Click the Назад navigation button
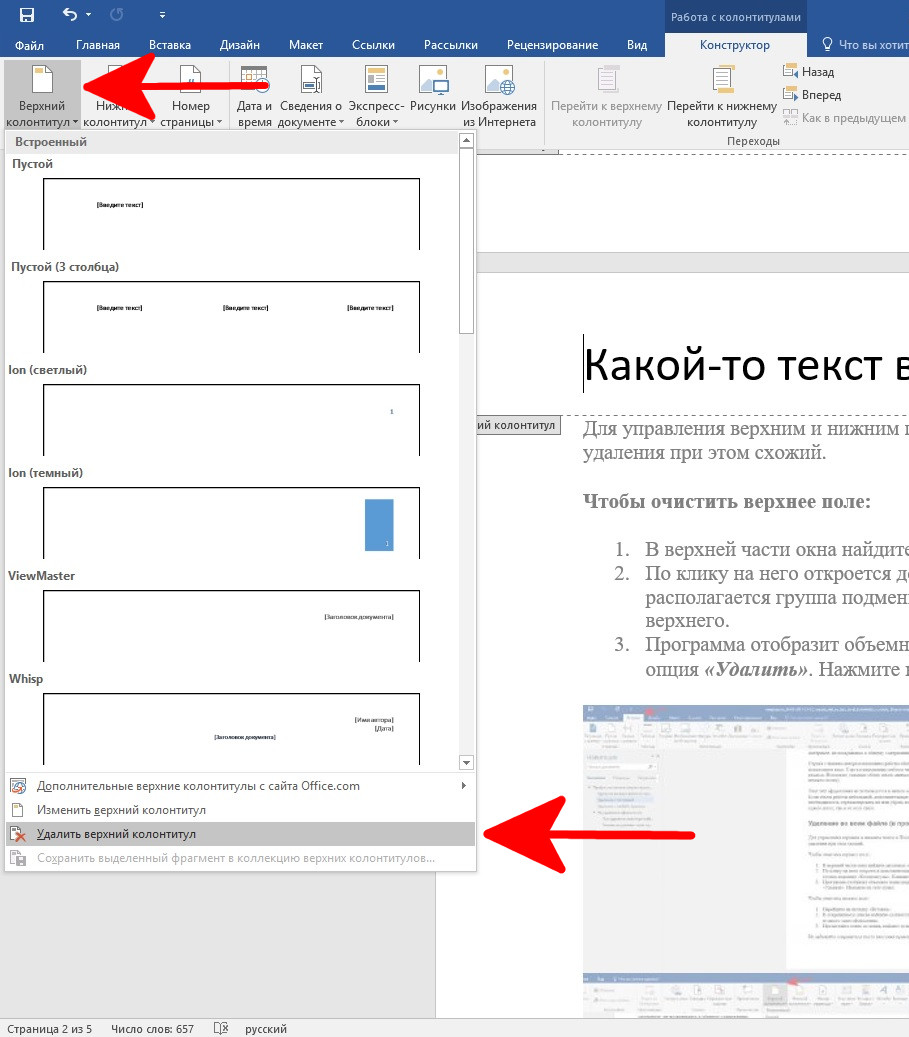Screen dimensions: 909x1037 point(808,71)
